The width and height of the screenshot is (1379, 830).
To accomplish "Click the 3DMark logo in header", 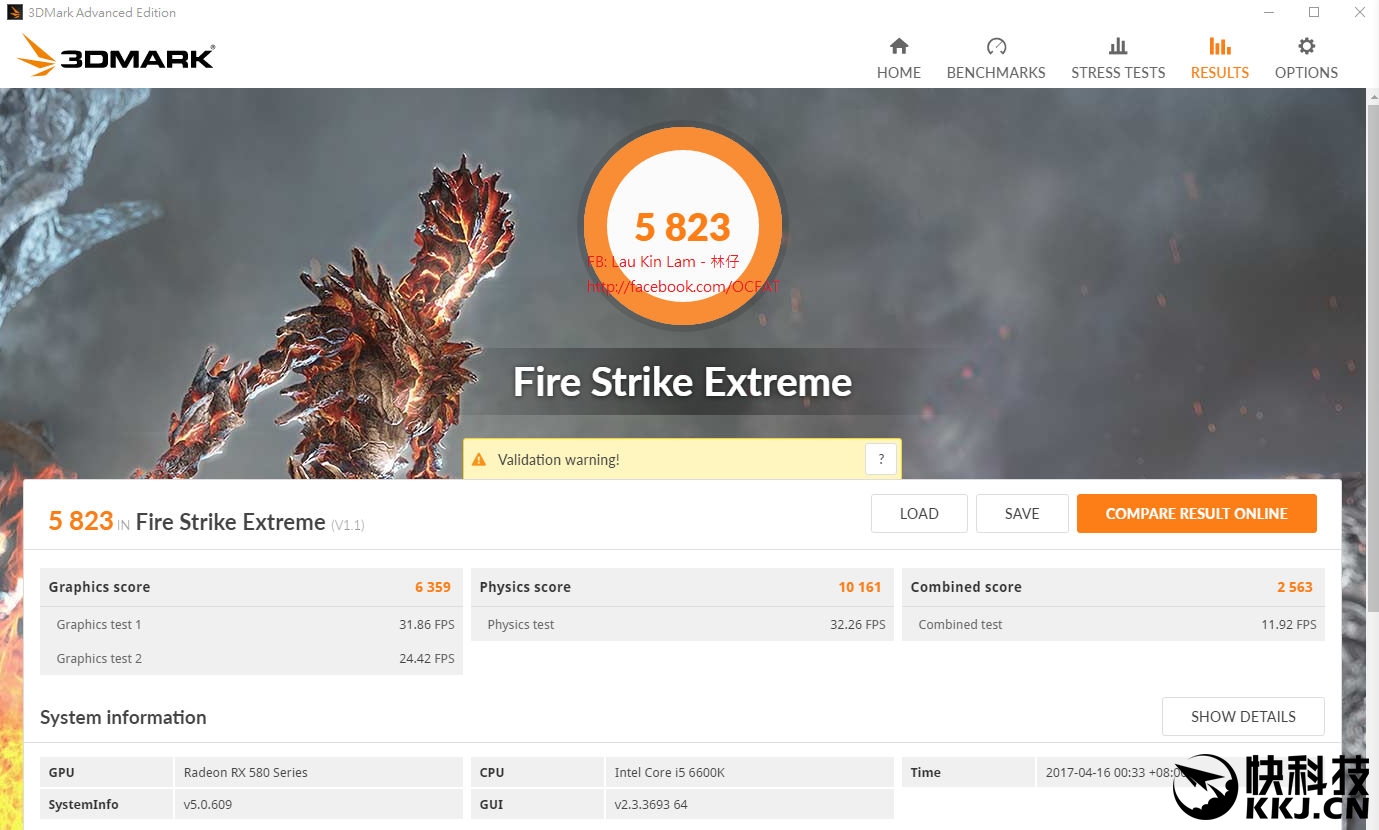I will tap(117, 56).
